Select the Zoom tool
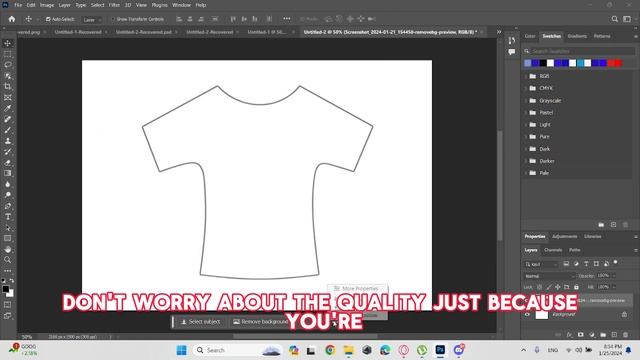The width and height of the screenshot is (640, 360). click(x=8, y=260)
